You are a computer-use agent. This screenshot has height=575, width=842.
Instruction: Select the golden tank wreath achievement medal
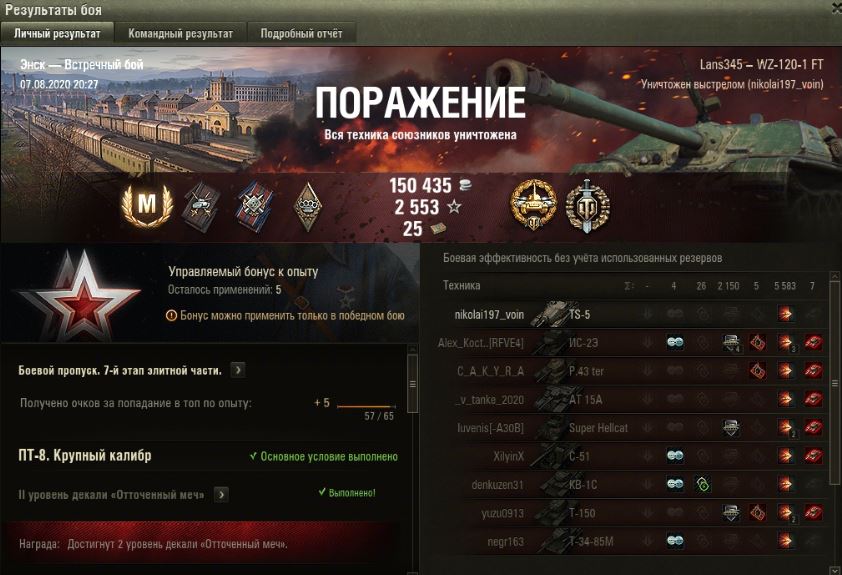click(533, 205)
